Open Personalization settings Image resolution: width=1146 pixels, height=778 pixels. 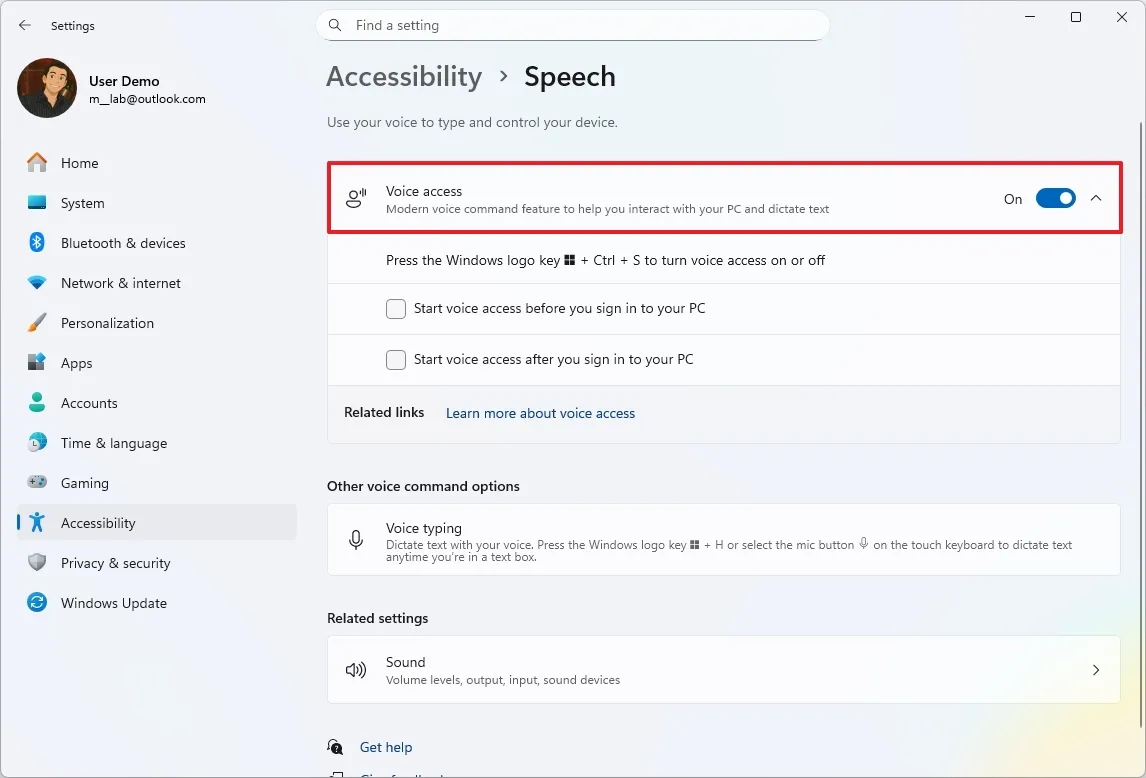point(107,323)
